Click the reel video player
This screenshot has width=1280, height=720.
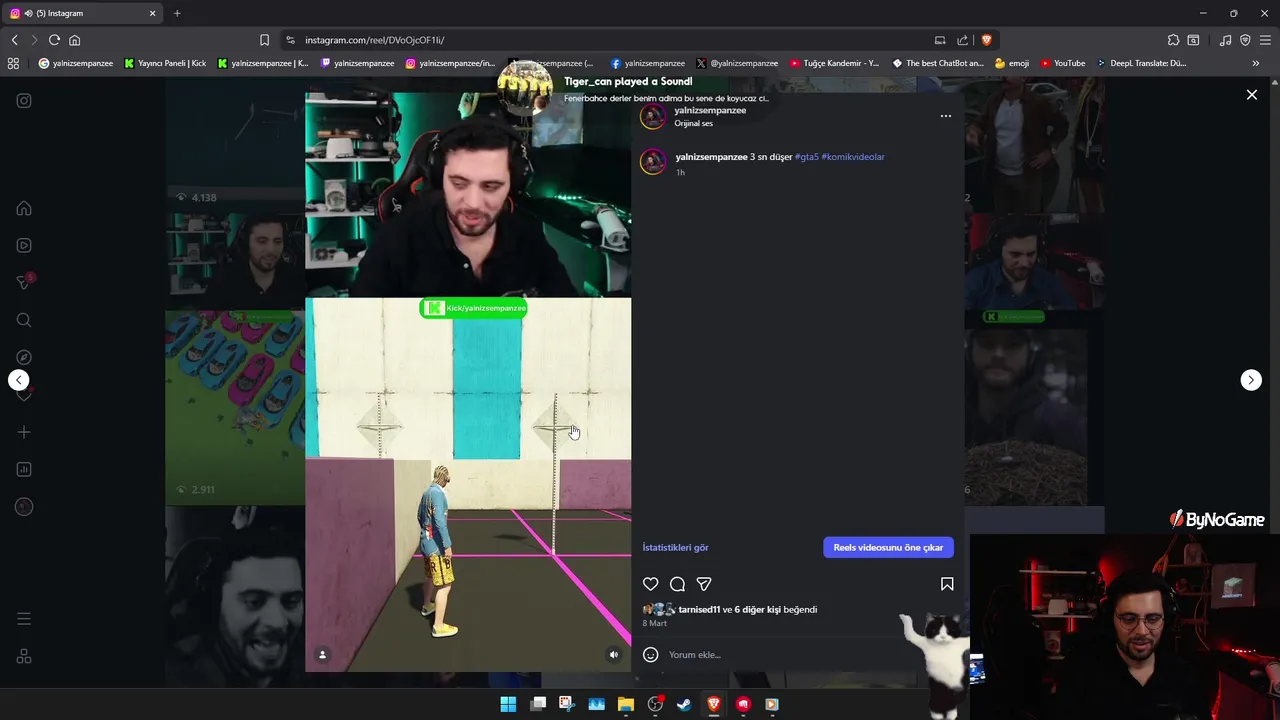(x=468, y=380)
